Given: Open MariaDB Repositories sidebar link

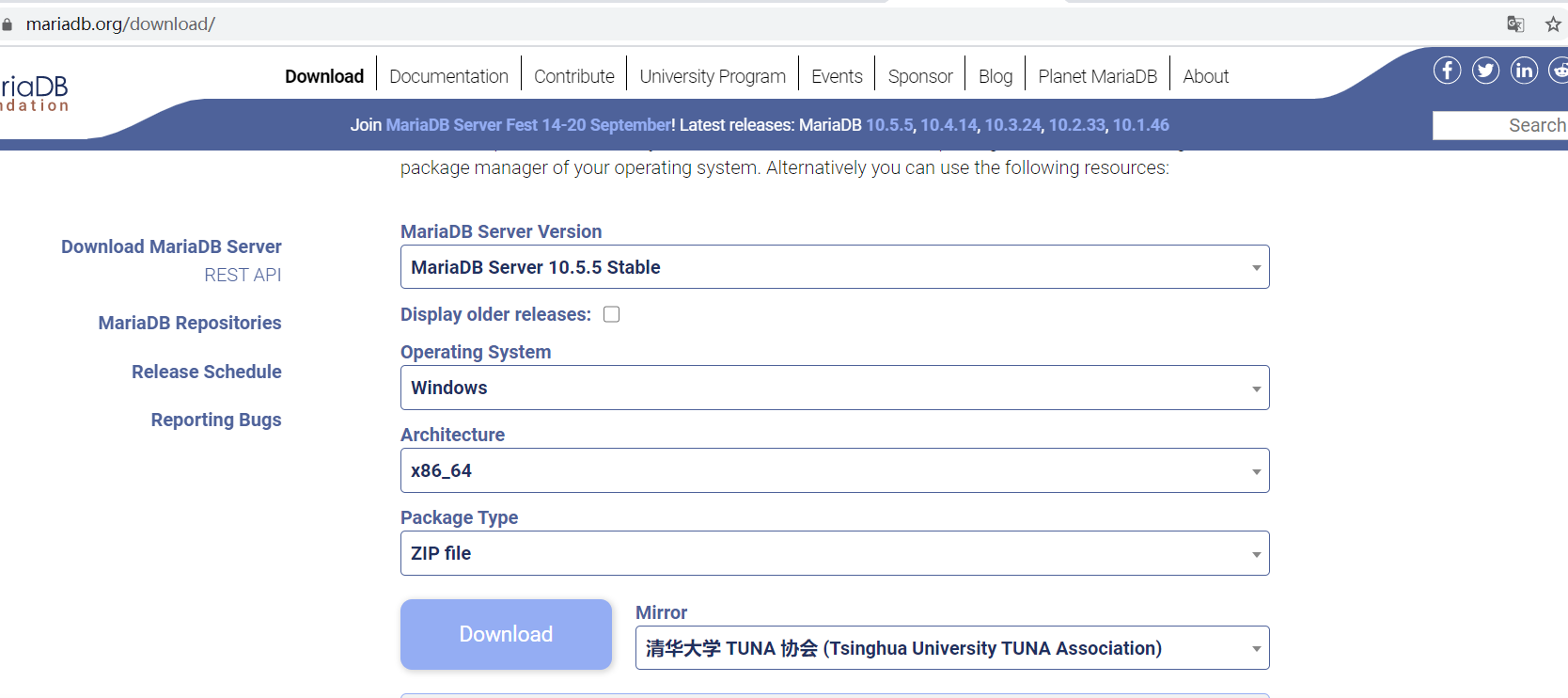Looking at the screenshot, I should tap(190, 323).
